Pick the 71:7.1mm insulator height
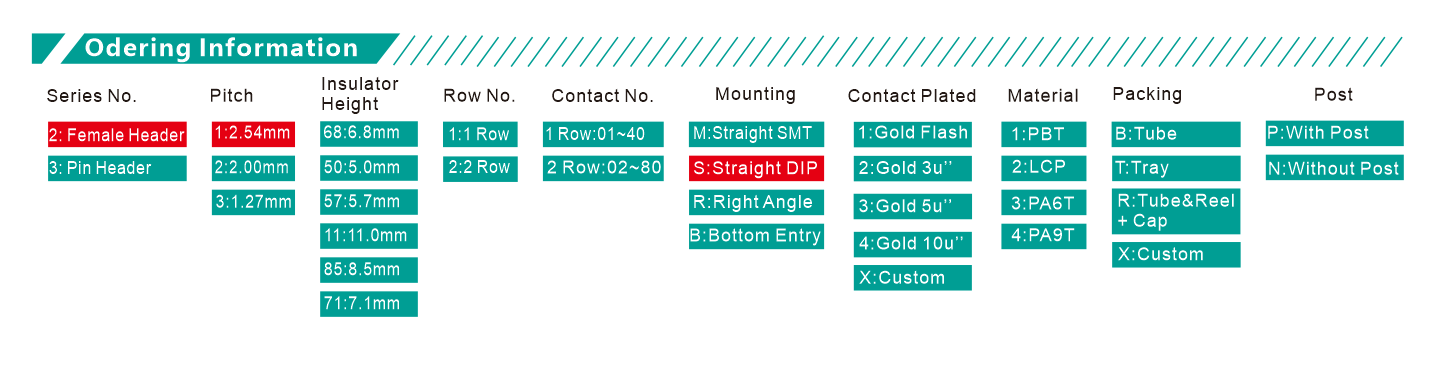Viewport: 1442px width, 368px height. pos(369,304)
